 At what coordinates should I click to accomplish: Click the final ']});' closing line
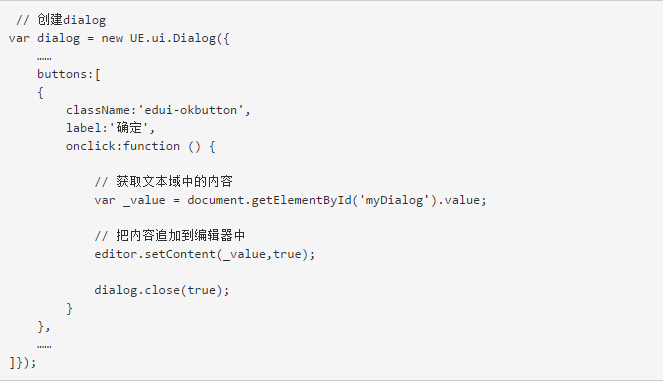coord(23,363)
